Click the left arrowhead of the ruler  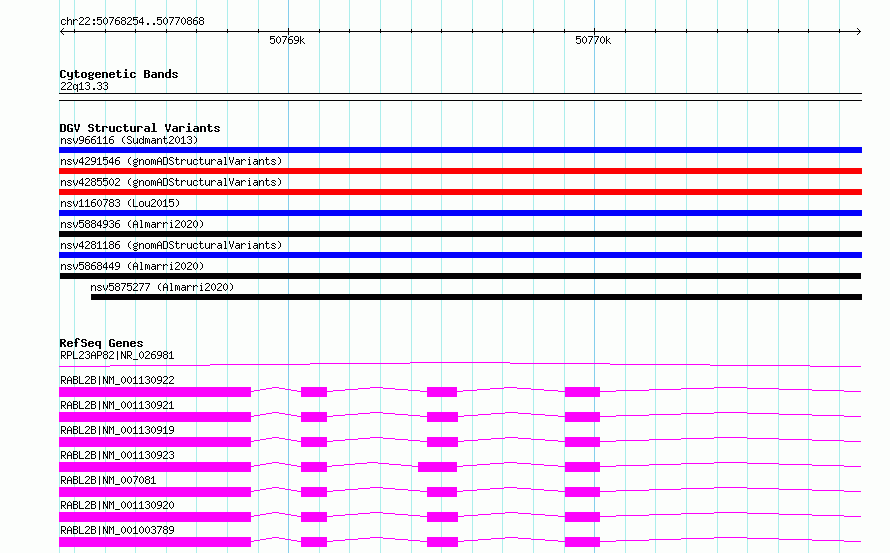coord(62,32)
